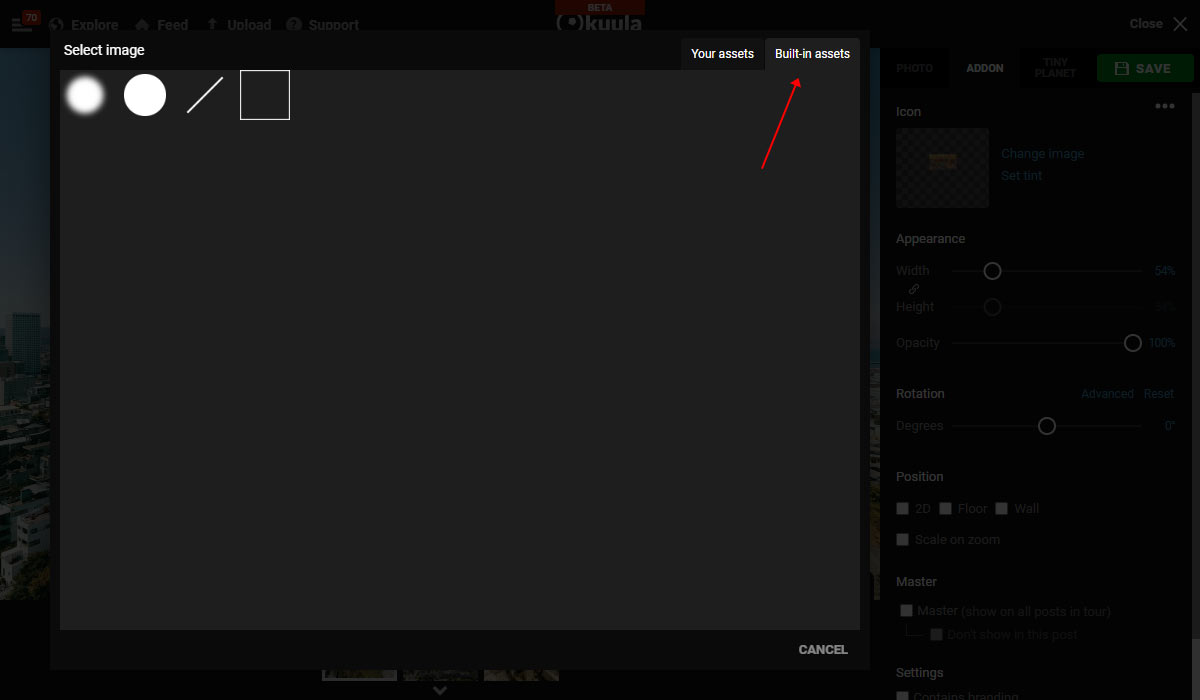Enable the 2D position checkbox
This screenshot has height=700, width=1200.
click(x=902, y=509)
